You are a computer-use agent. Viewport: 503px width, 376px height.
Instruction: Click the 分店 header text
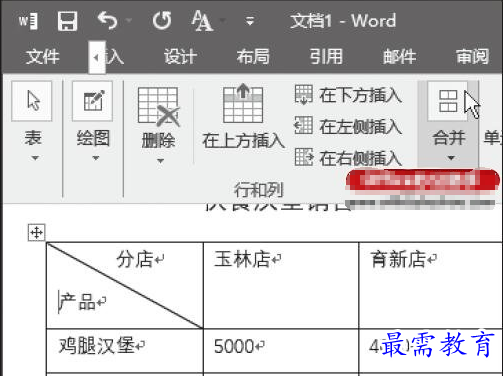click(135, 259)
